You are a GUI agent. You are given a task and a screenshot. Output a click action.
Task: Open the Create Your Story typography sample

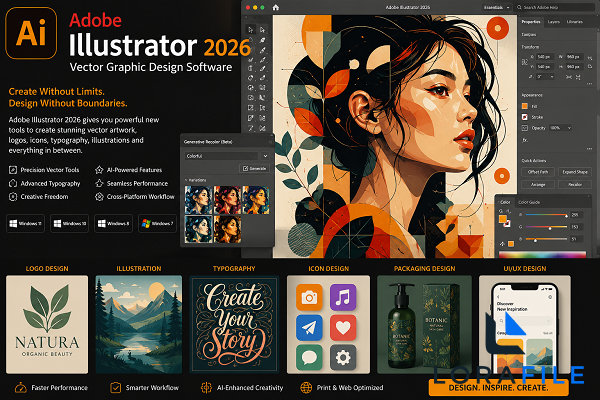[x=234, y=325]
